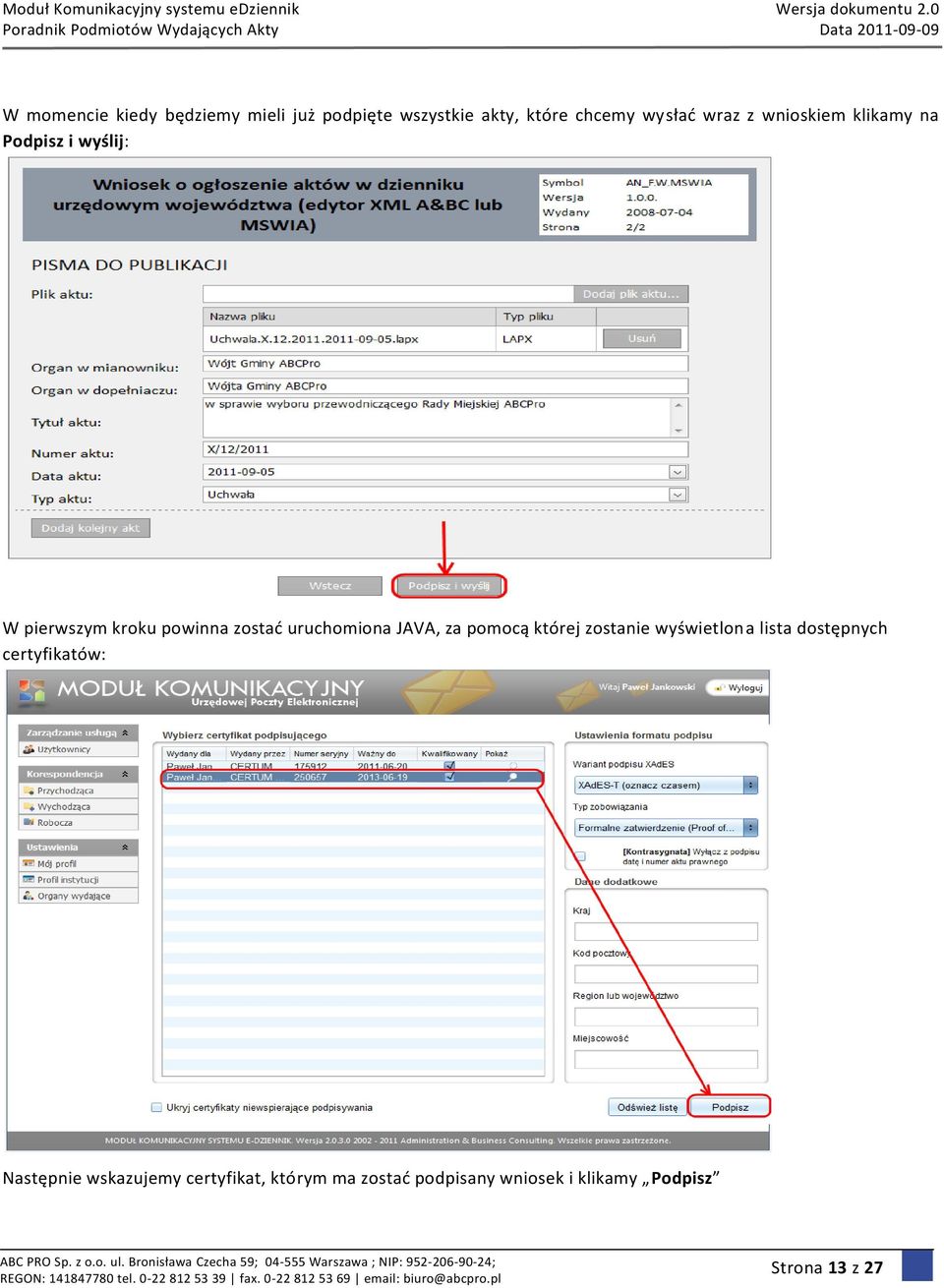Viewport: 944px width, 1288px height.
Task: Select the certificate row with serial 250657
Action: click(x=352, y=777)
